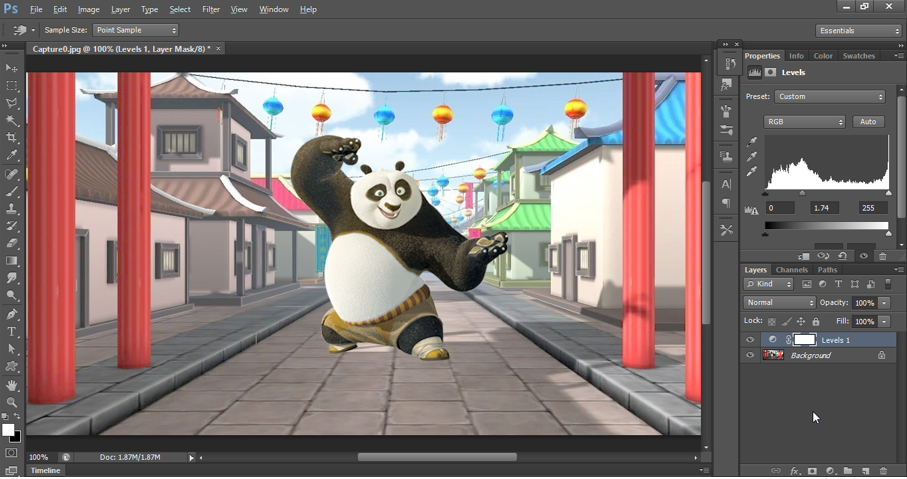Open the Fill slider arrow
Viewport: 907px width, 479px height.
click(x=884, y=322)
